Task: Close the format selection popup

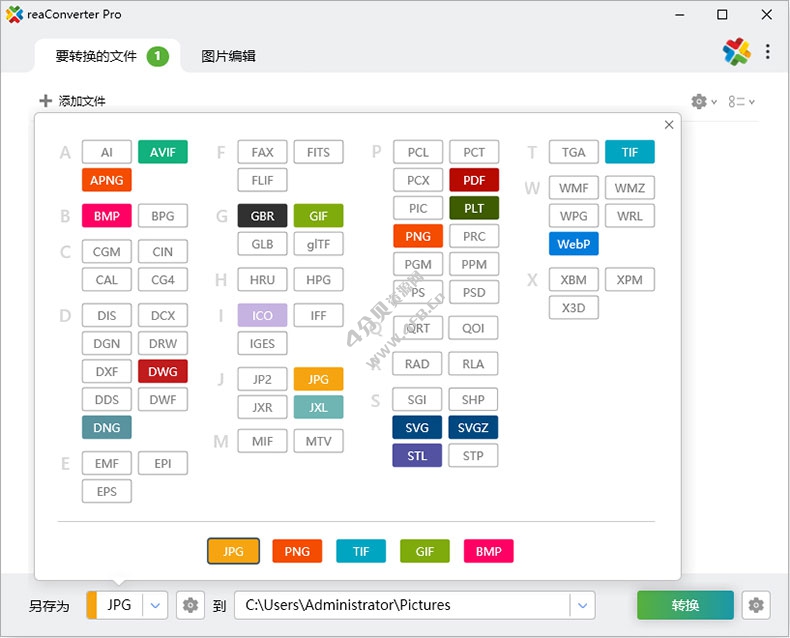Action: point(669,124)
